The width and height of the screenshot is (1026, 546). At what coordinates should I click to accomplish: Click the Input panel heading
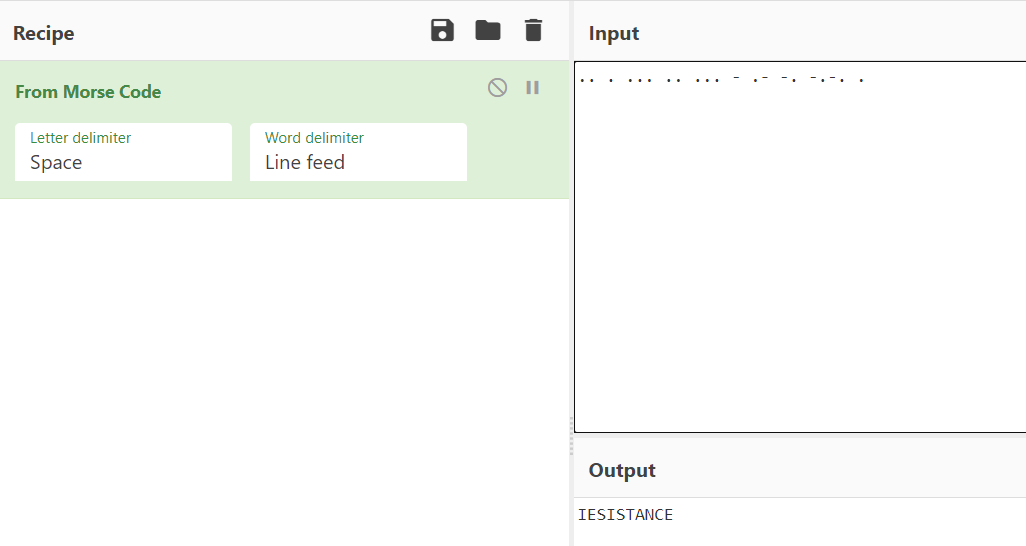pyautogui.click(x=614, y=33)
